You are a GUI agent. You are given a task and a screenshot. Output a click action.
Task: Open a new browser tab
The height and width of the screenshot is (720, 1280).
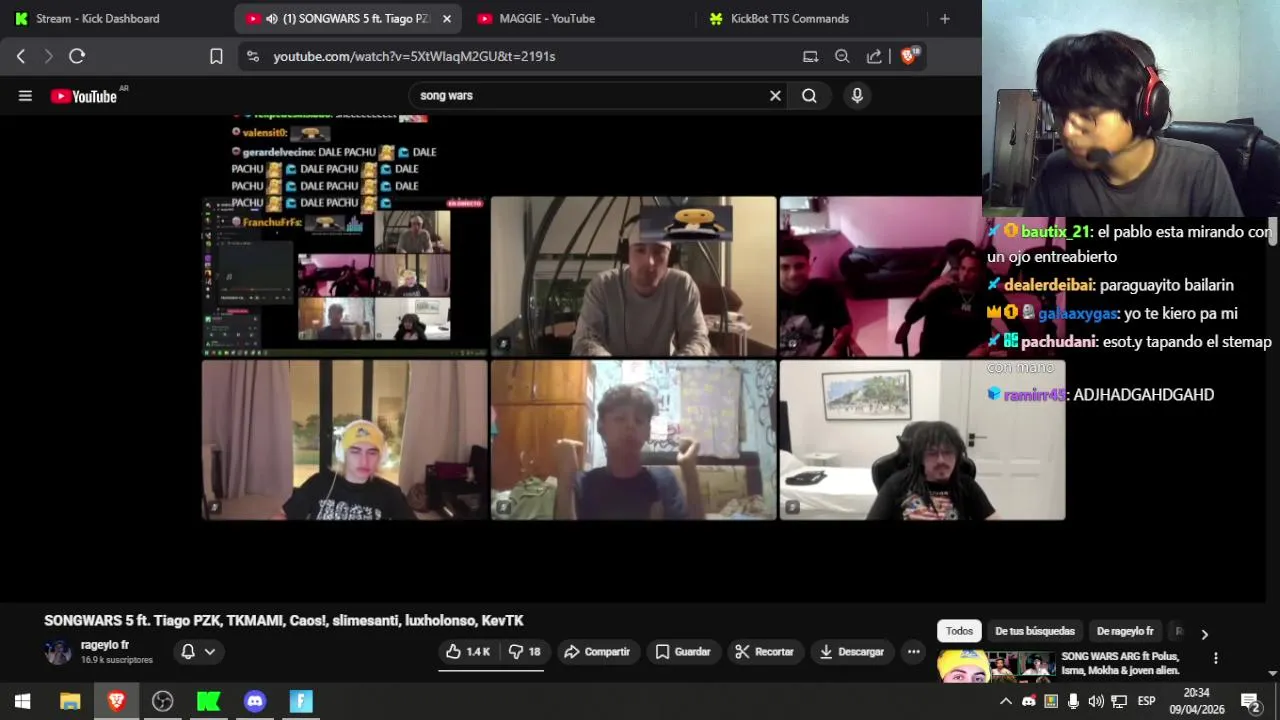click(945, 18)
